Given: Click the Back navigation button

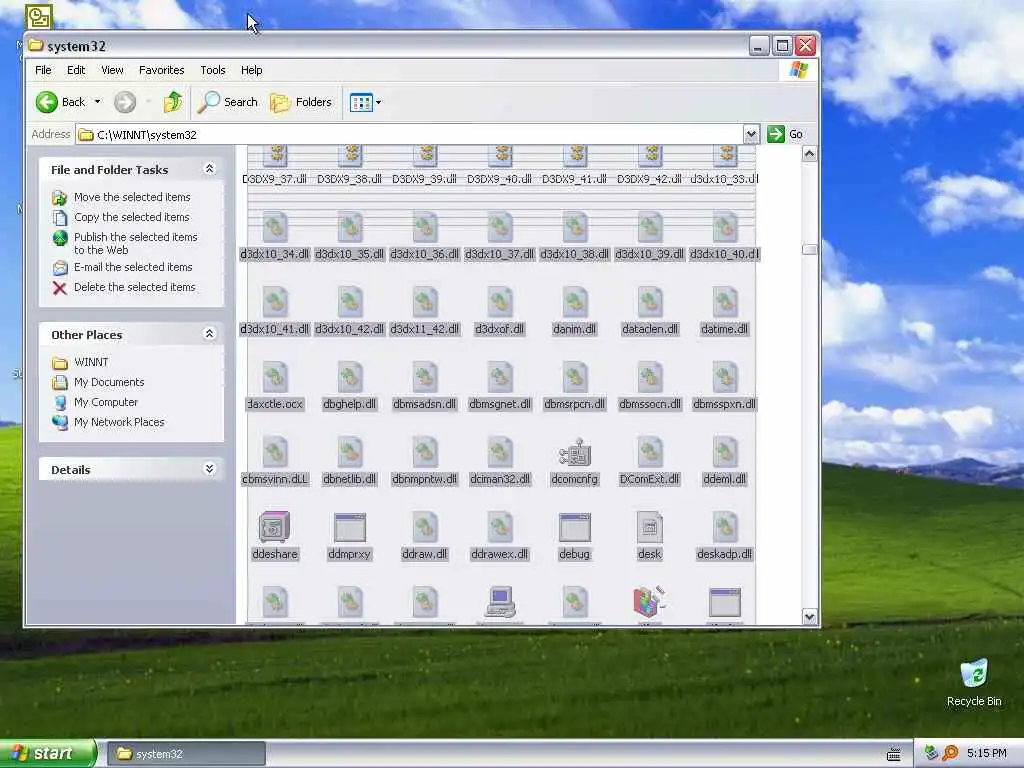Looking at the screenshot, I should 60,102.
